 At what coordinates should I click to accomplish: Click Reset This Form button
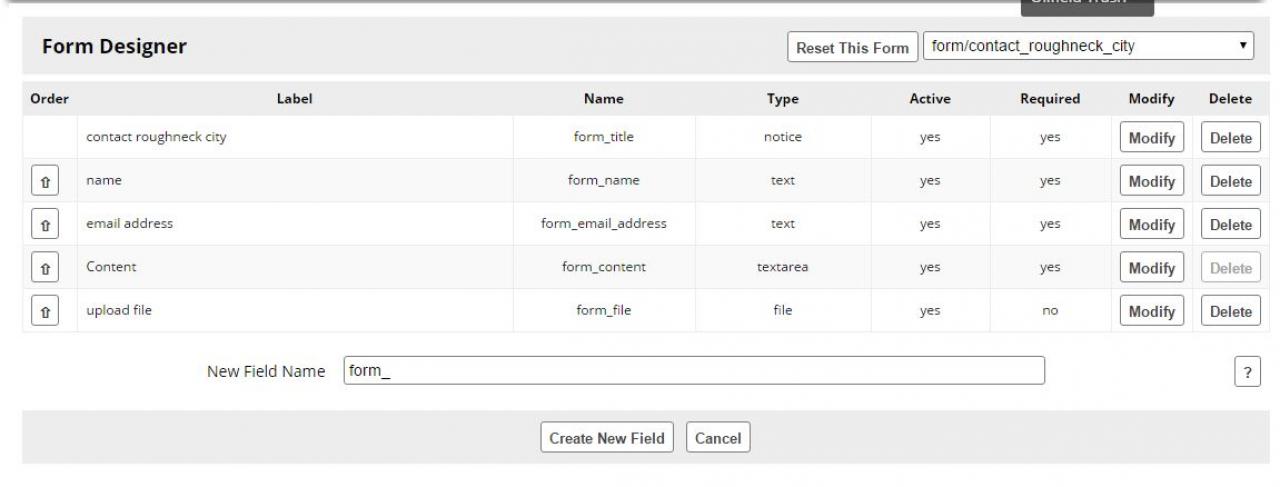pyautogui.click(x=852, y=47)
